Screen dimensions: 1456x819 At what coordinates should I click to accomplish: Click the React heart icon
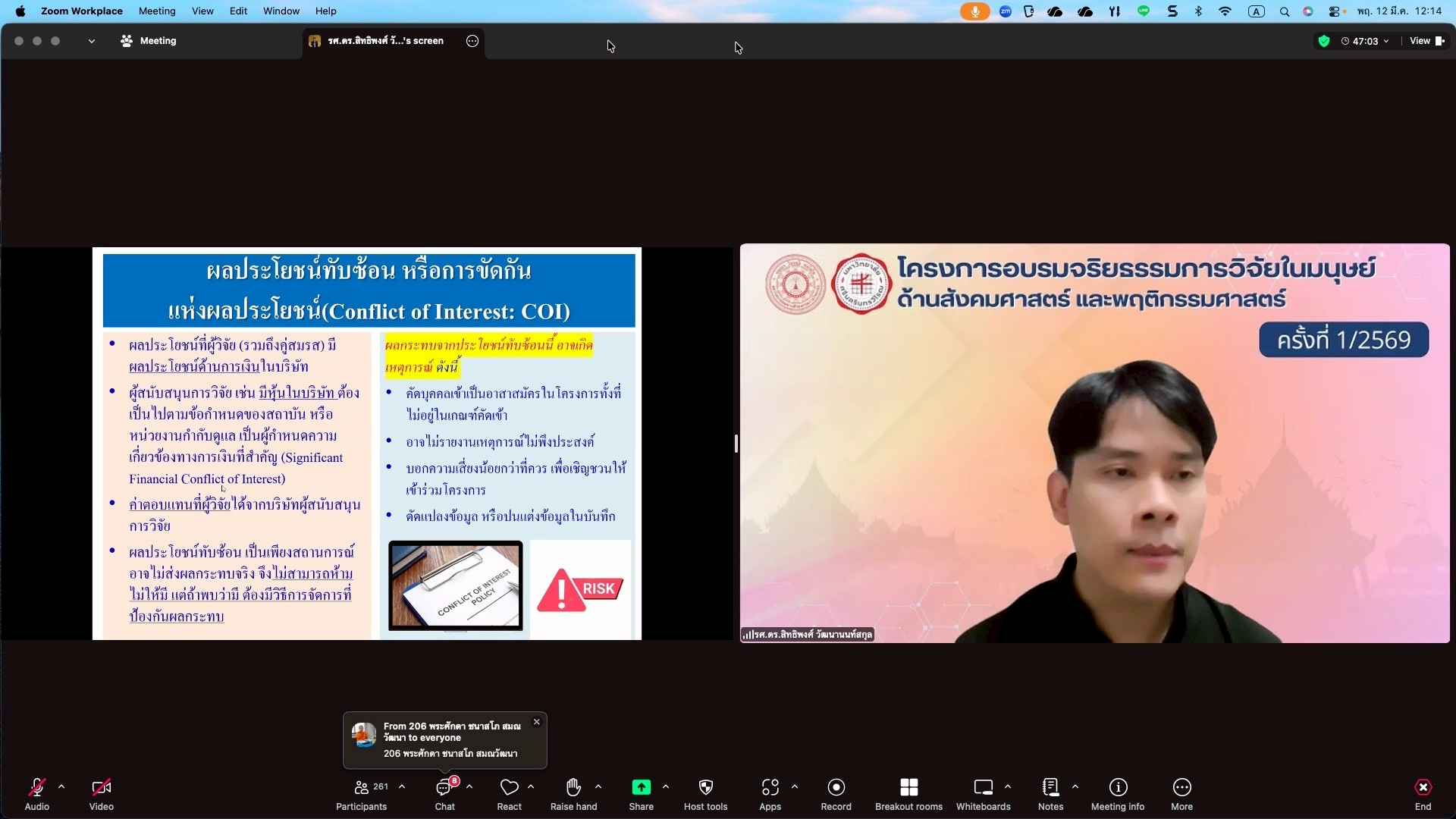point(509,793)
